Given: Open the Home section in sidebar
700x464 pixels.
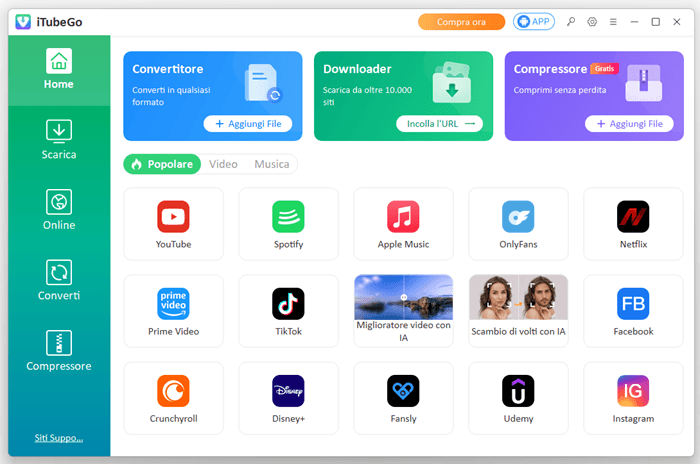Looking at the screenshot, I should pos(59,70).
